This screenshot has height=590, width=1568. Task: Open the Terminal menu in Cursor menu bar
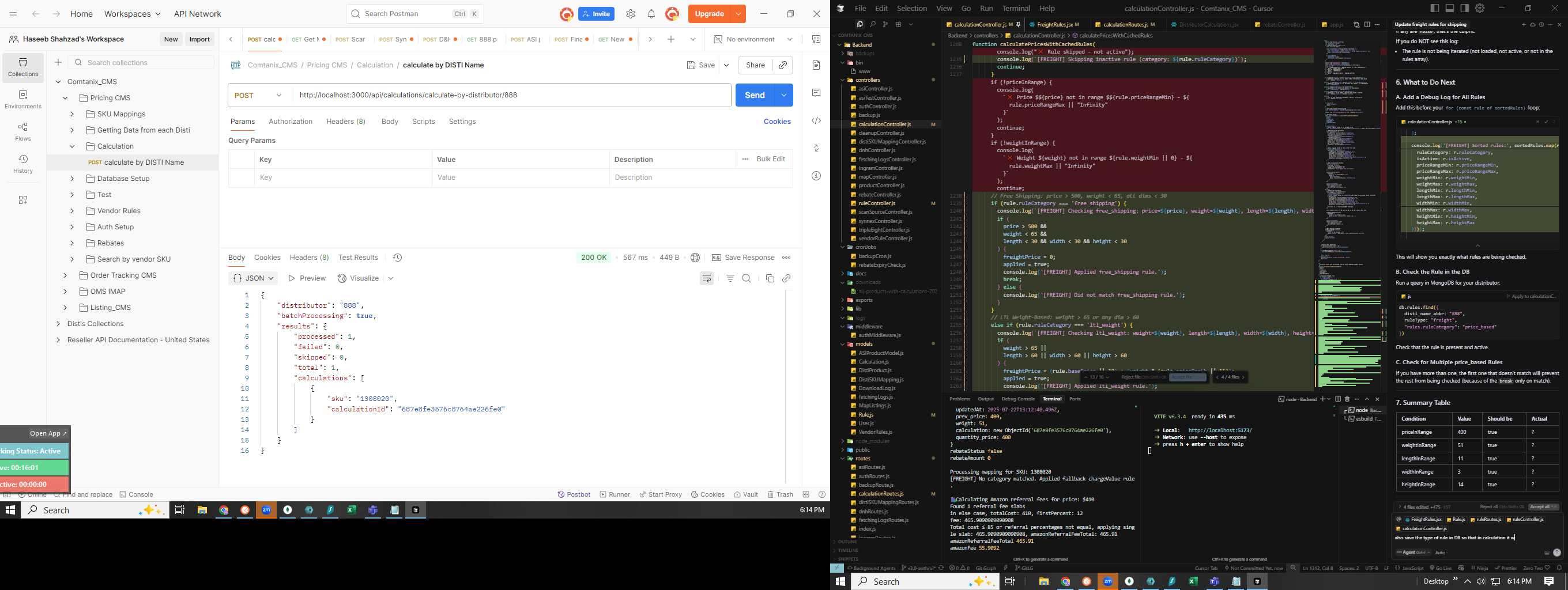pos(1016,9)
